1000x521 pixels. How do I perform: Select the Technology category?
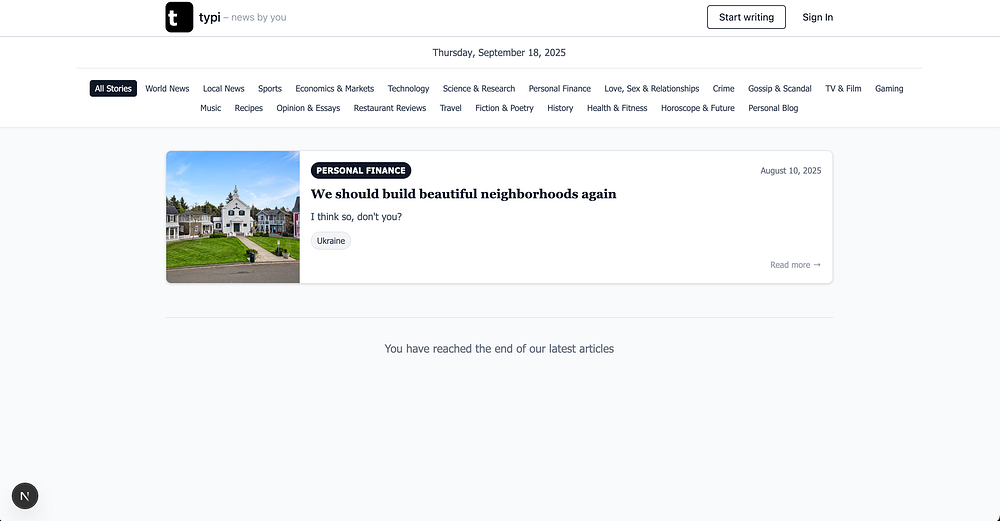click(408, 89)
